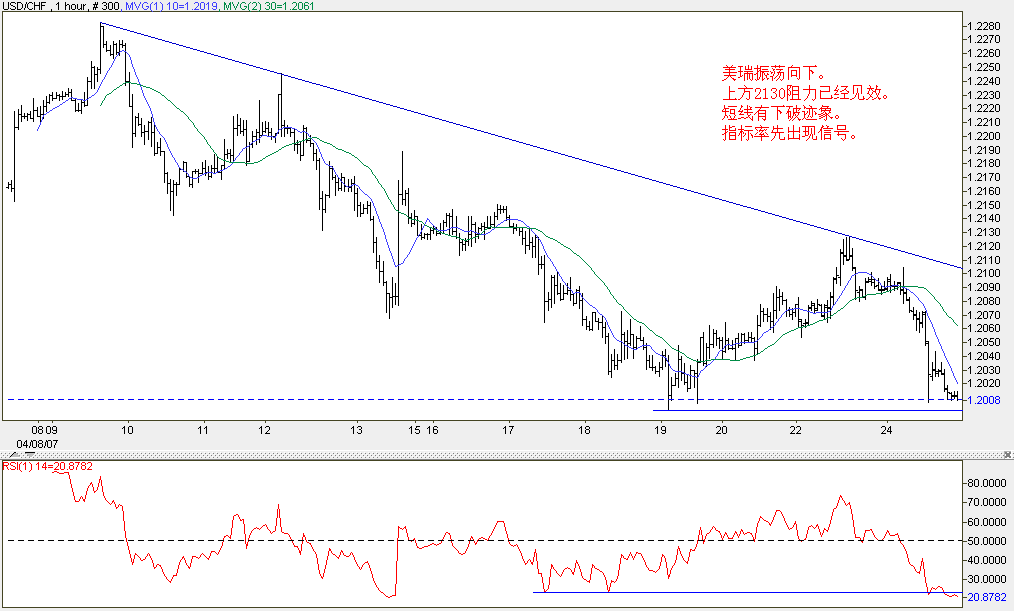Click the down-arrow icon on the pane splitter

(30, 455)
